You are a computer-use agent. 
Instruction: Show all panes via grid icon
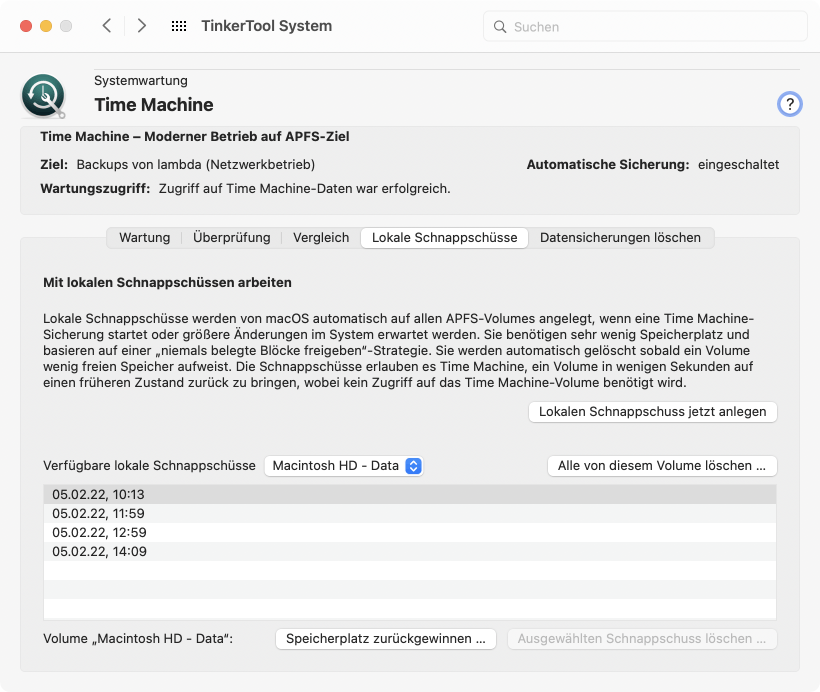pyautogui.click(x=179, y=26)
